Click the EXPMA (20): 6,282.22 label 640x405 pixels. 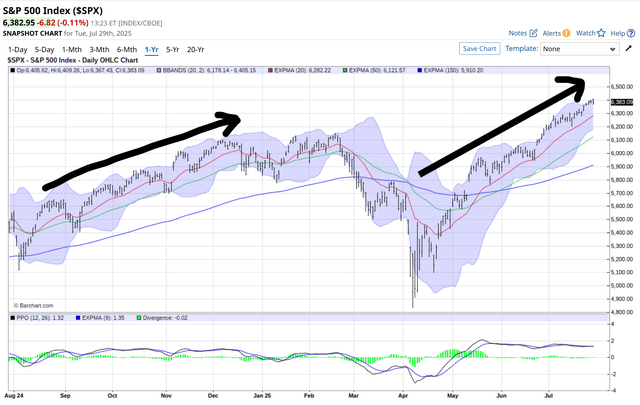[x=302, y=71]
